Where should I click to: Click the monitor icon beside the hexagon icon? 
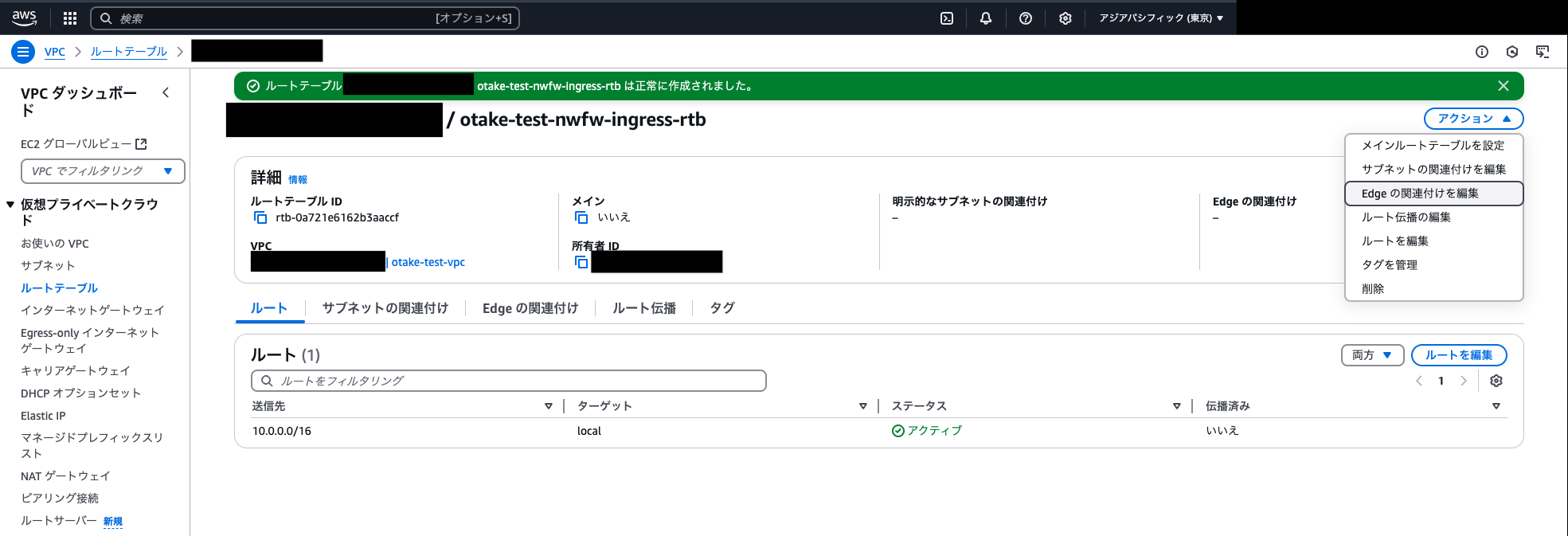[1543, 52]
